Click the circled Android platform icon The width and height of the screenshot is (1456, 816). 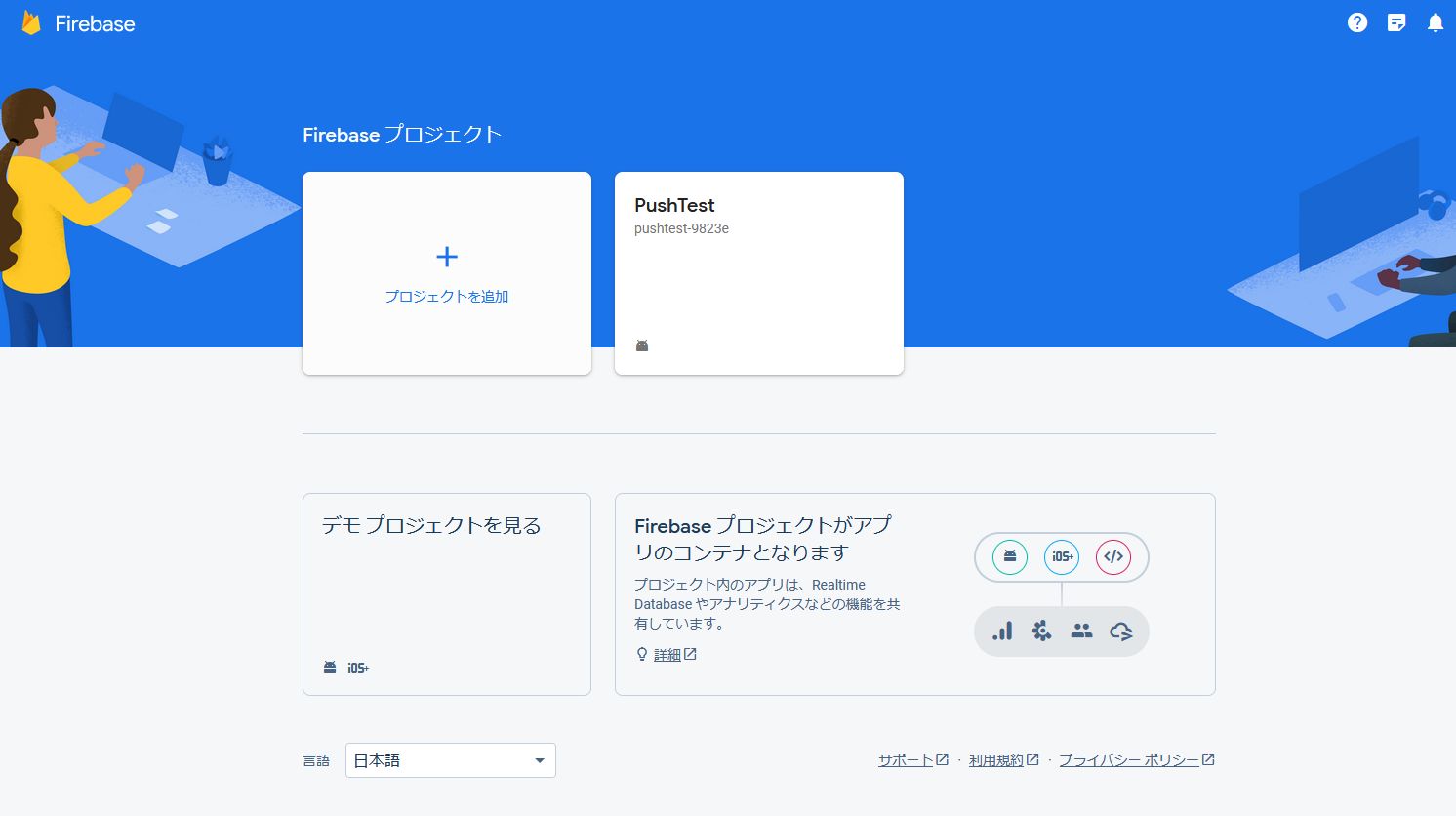(1010, 557)
